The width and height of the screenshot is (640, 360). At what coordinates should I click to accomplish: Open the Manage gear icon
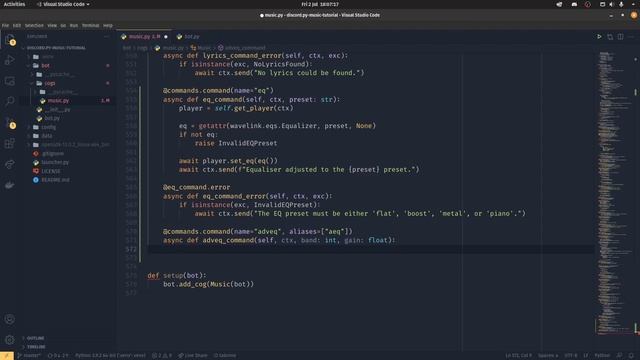pos(10,340)
